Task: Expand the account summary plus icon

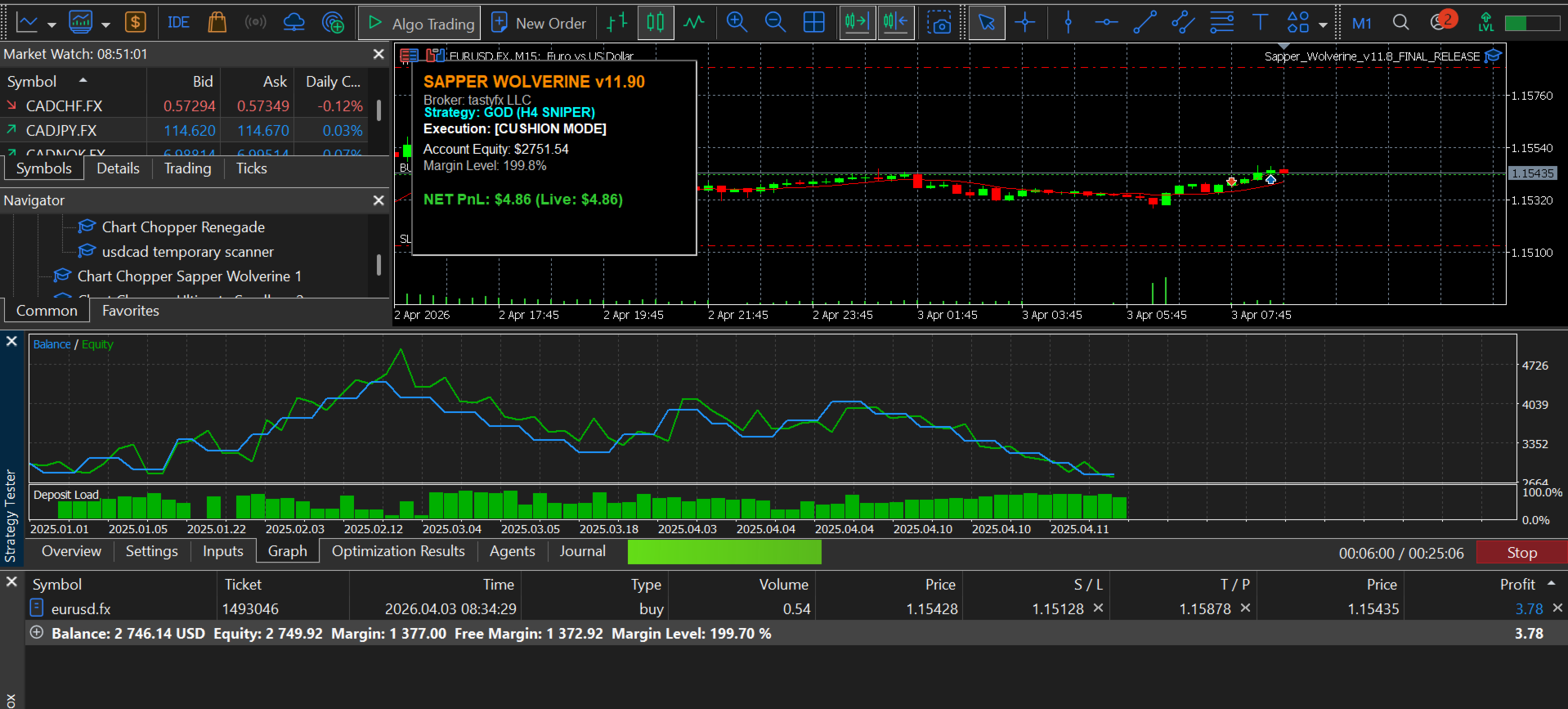Action: pos(37,633)
